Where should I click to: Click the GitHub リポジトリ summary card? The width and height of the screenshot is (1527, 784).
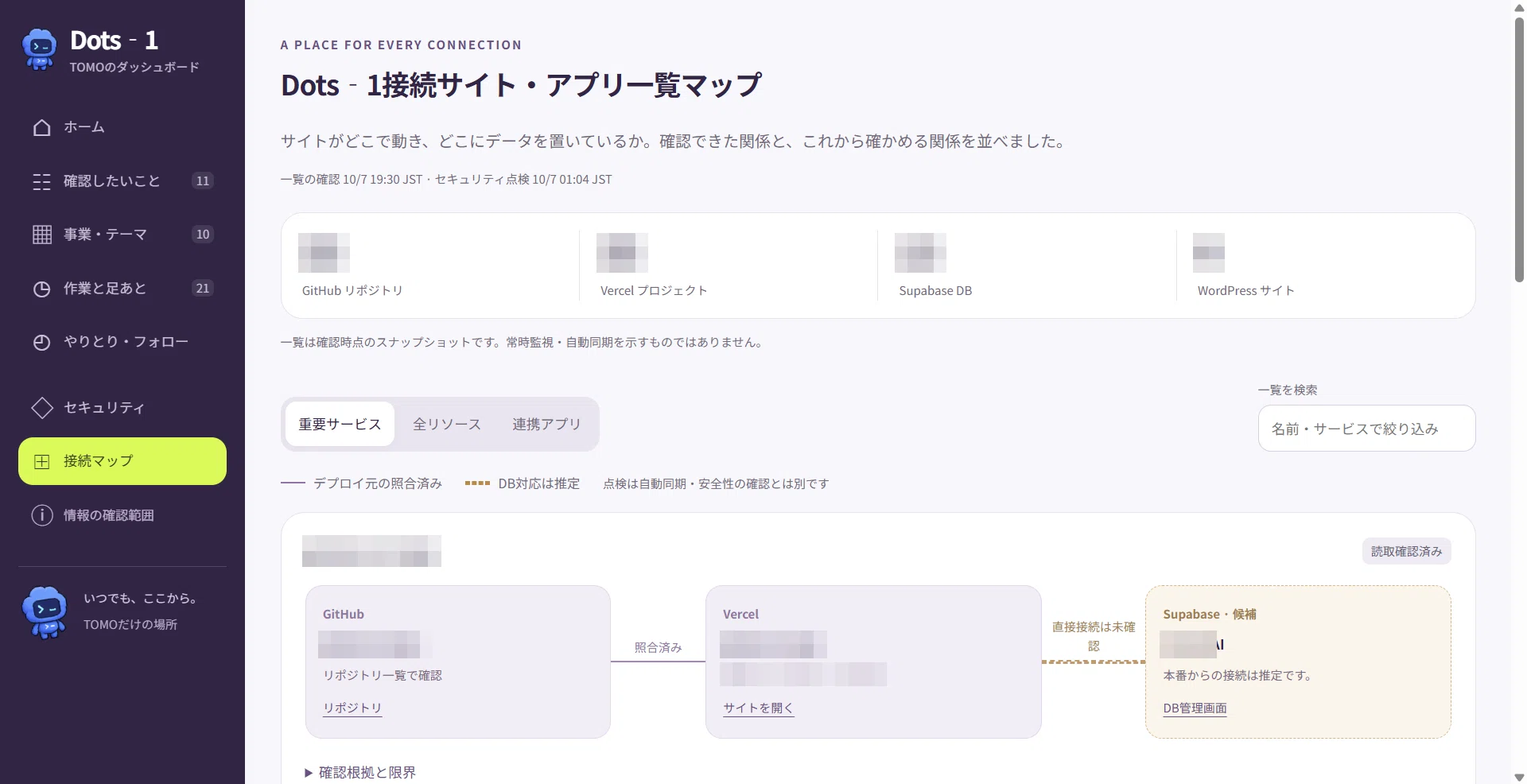coord(429,266)
